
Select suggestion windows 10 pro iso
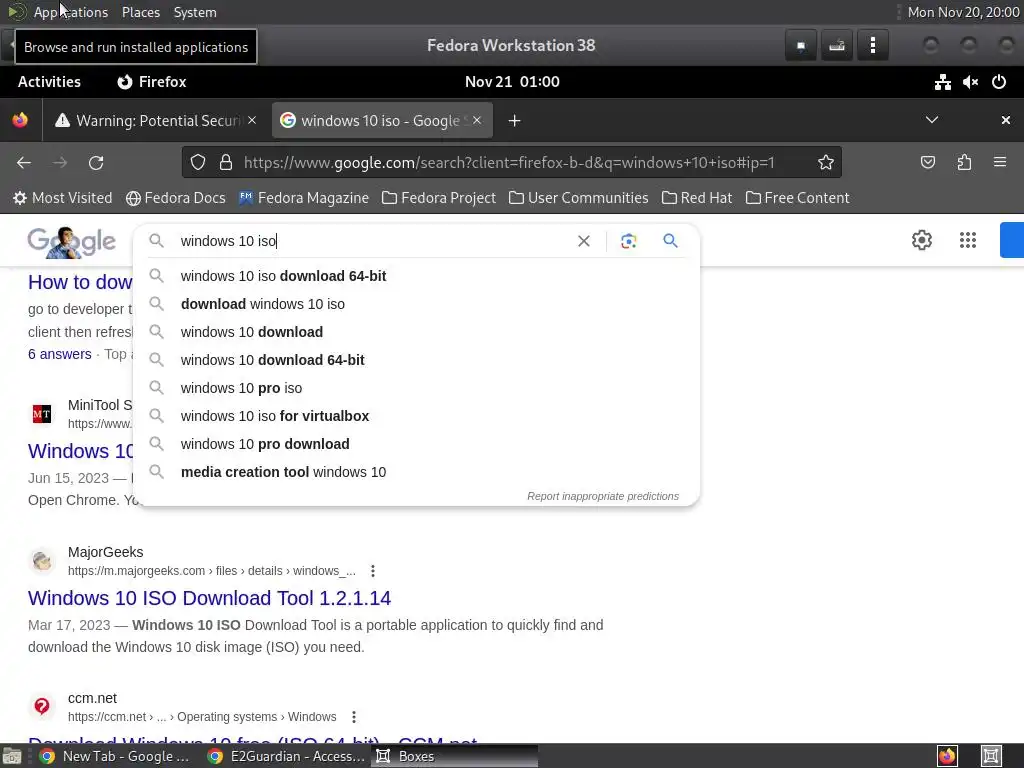coord(416,388)
